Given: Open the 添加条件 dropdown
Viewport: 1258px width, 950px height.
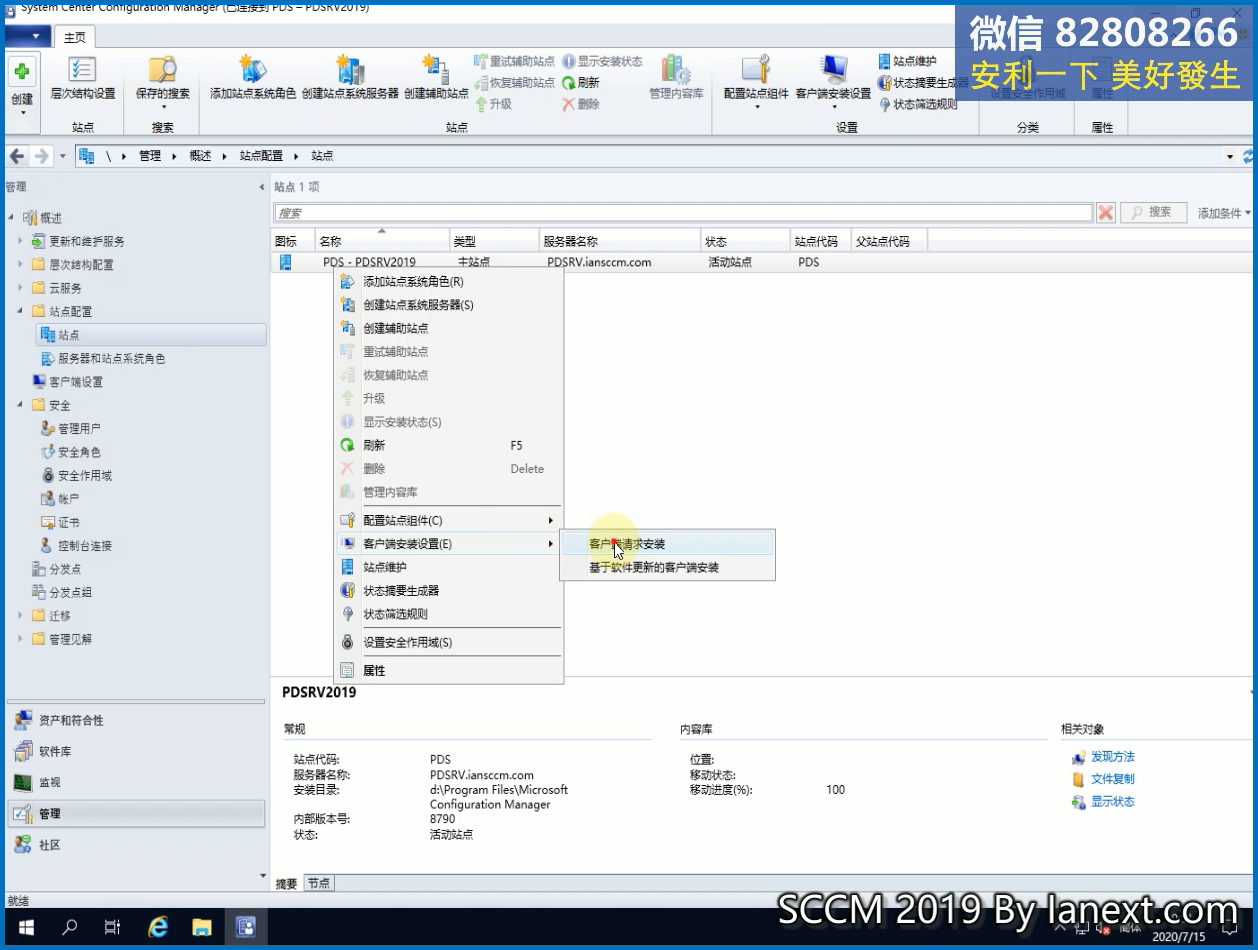Looking at the screenshot, I should pyautogui.click(x=1224, y=213).
